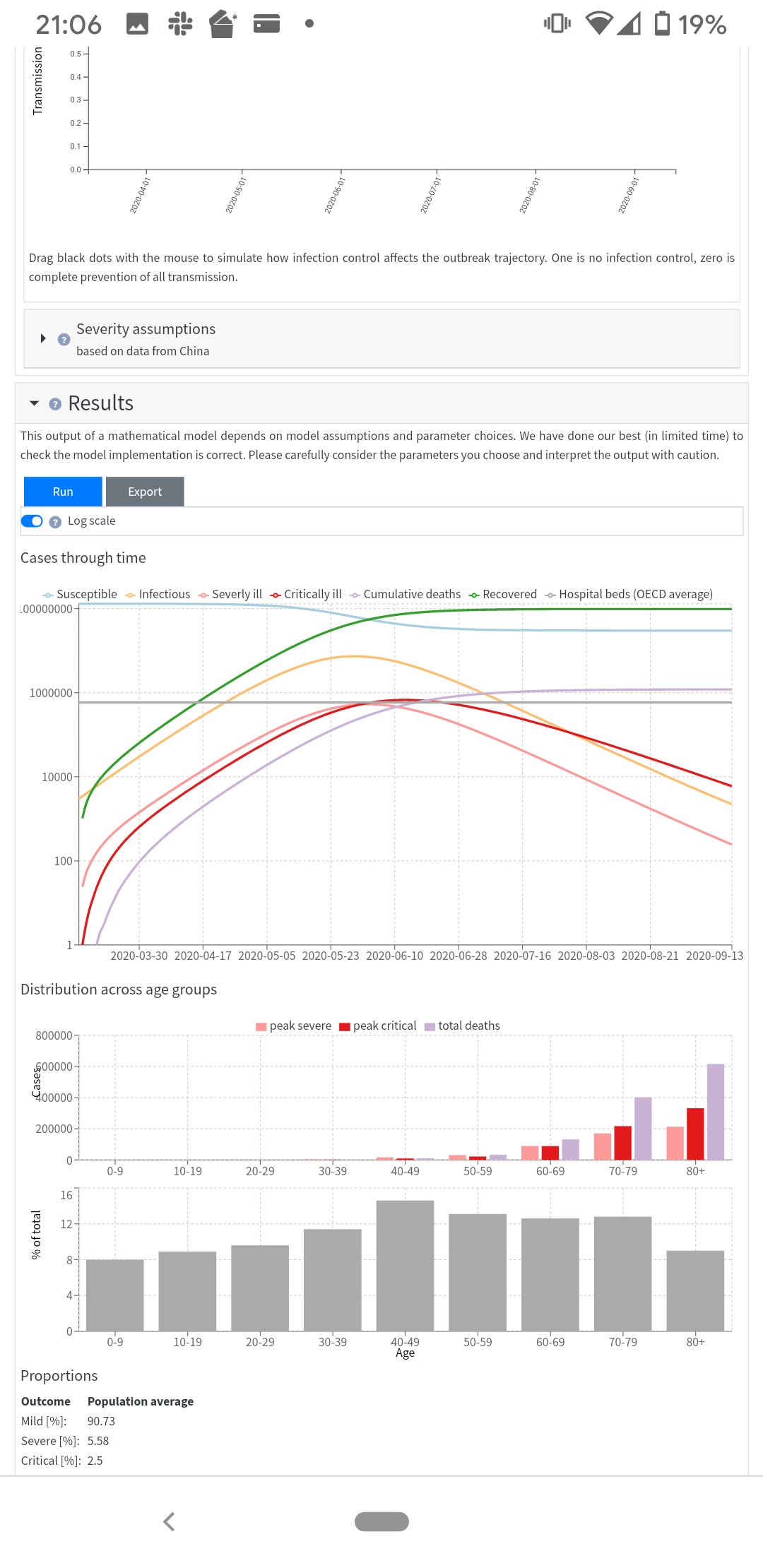Image resolution: width=763 pixels, height=1568 pixels.
Task: Expand the Severity assumptions section
Action: click(x=43, y=338)
